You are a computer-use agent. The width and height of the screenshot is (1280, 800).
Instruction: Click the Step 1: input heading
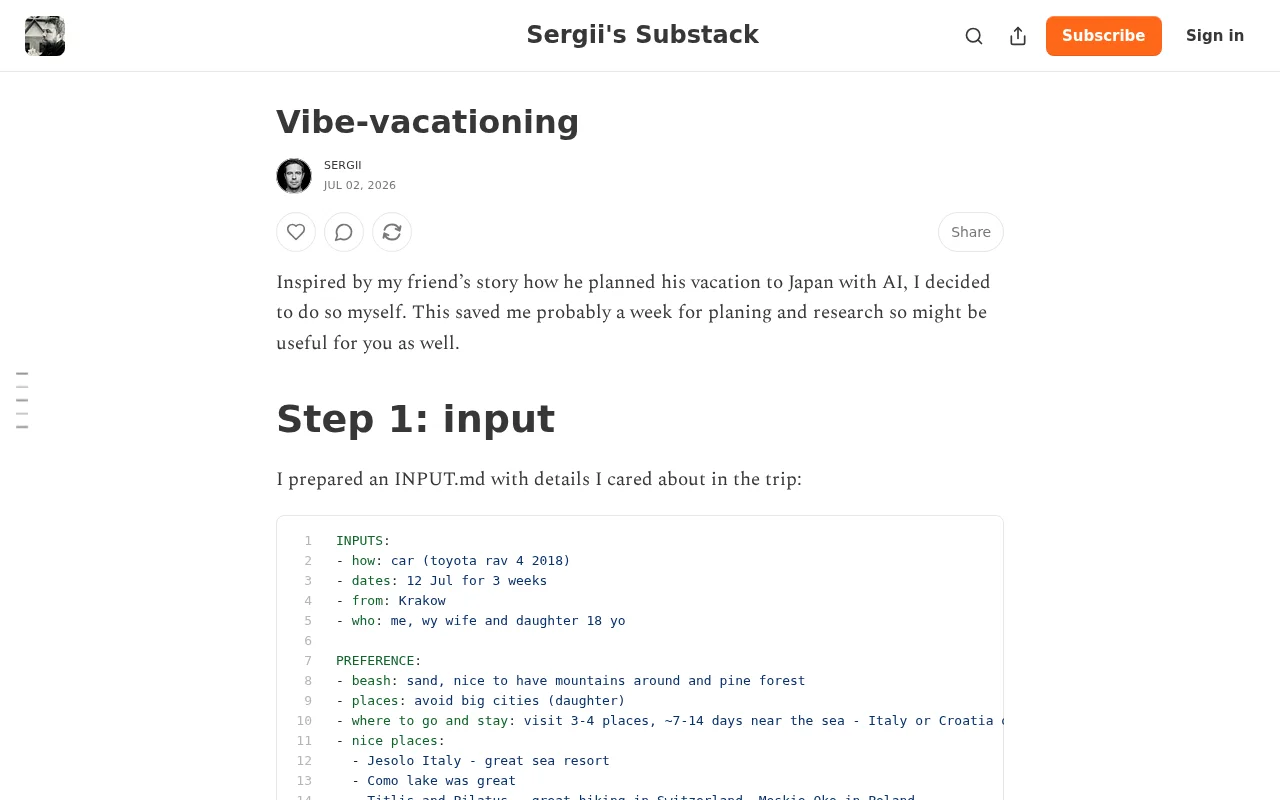[415, 419]
